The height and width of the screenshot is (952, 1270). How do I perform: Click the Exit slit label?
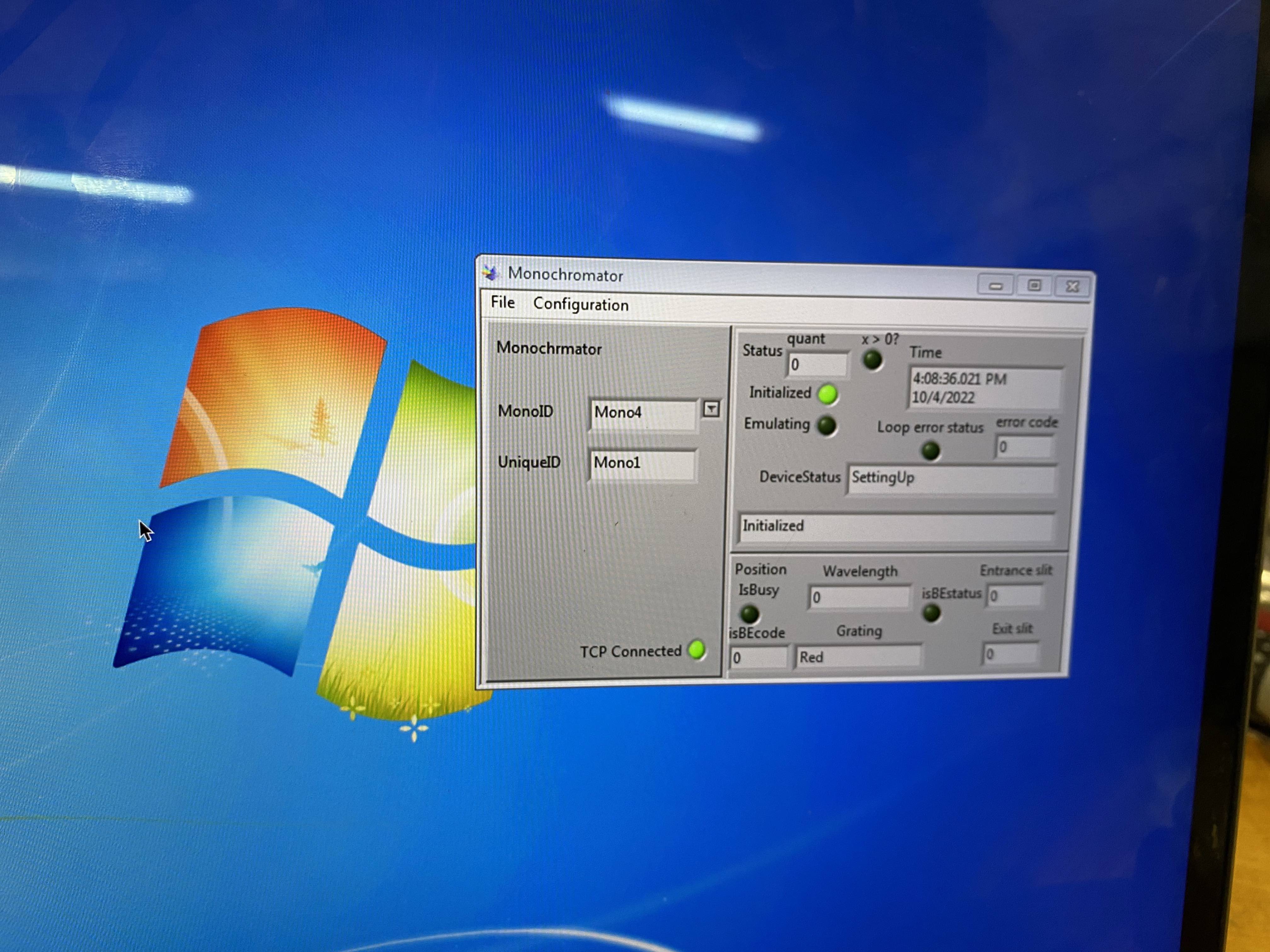coord(1012,628)
